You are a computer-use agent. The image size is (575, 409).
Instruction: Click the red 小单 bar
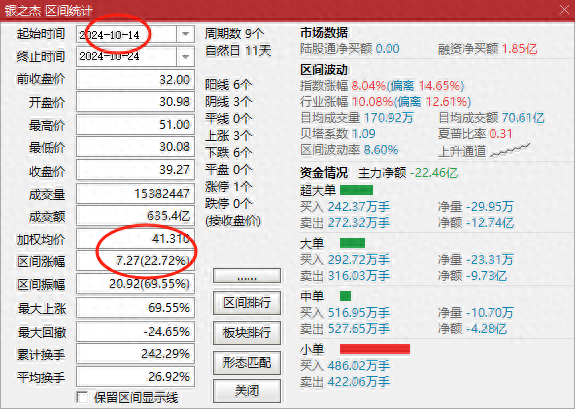(375, 349)
